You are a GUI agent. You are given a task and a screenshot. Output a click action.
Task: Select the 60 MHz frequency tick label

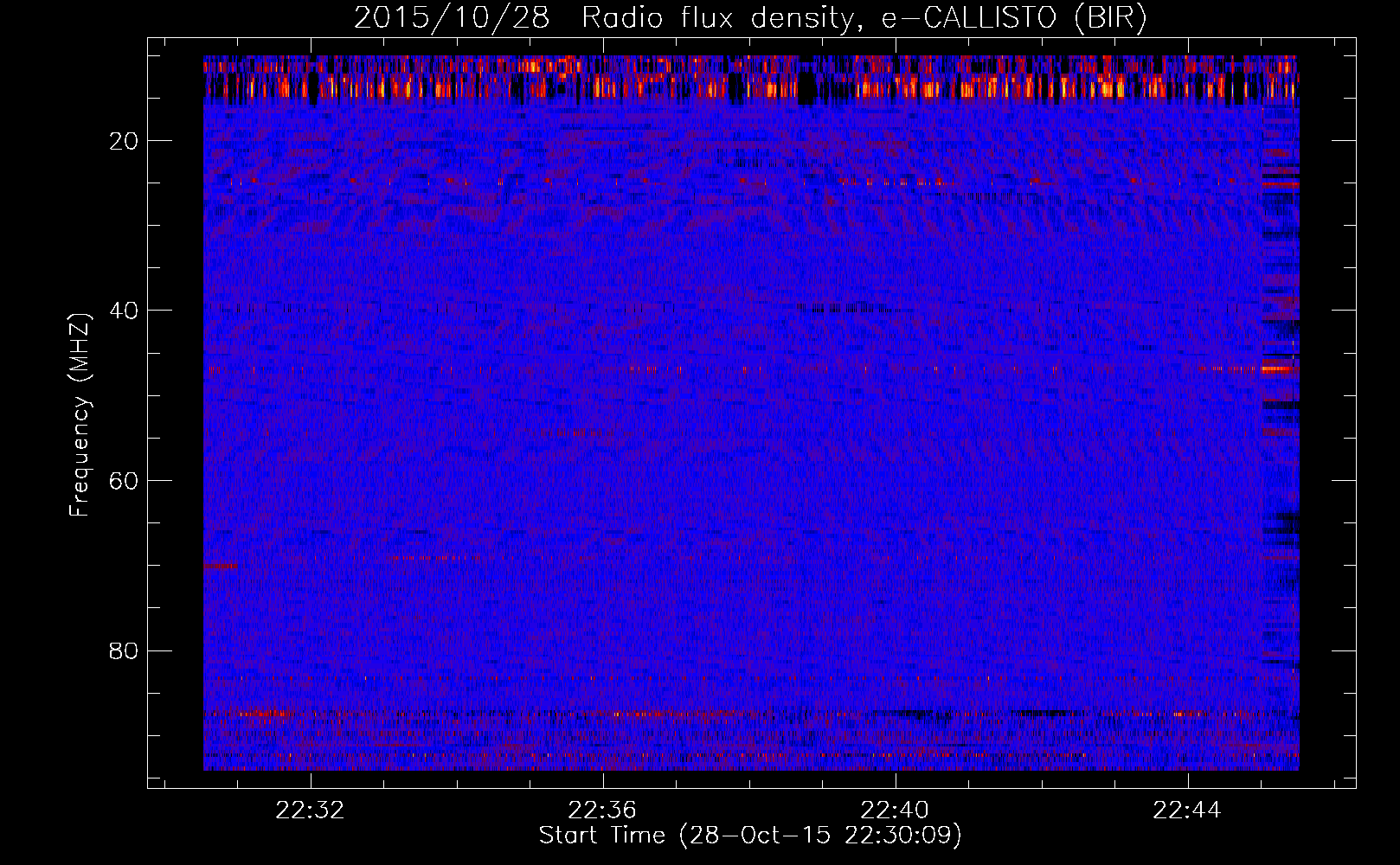point(124,481)
